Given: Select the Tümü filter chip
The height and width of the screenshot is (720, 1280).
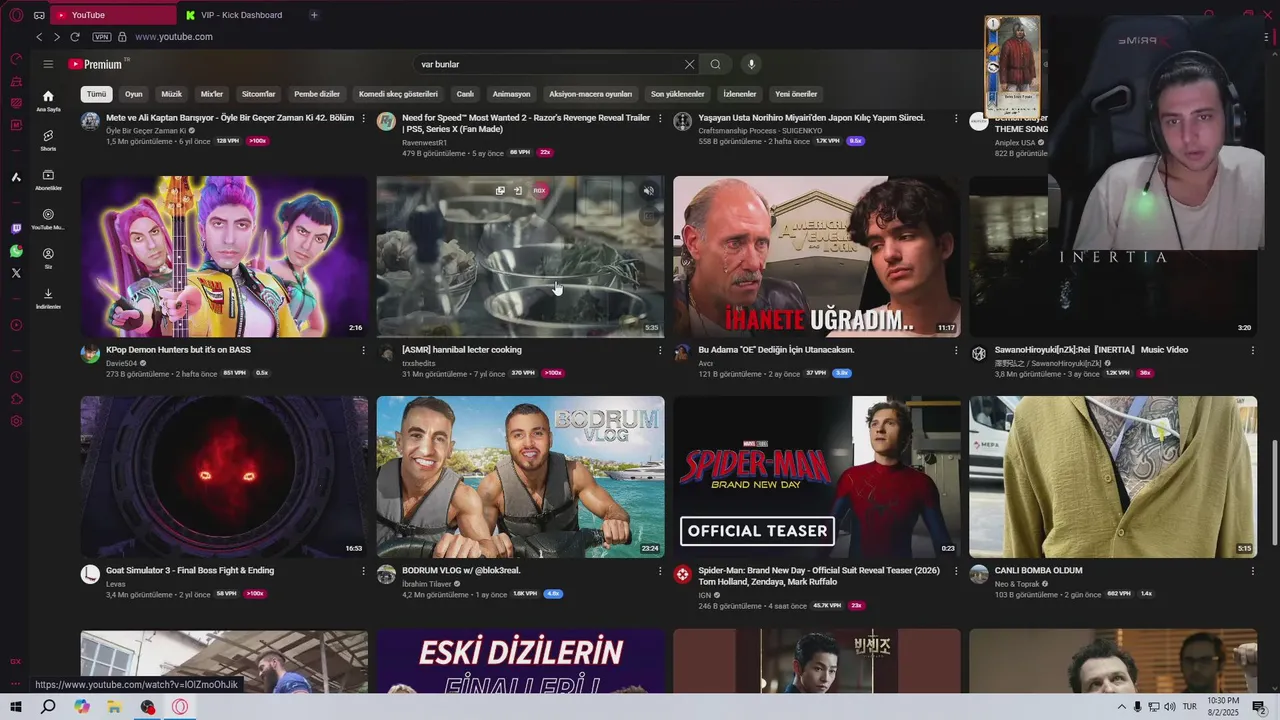Looking at the screenshot, I should pos(96,94).
